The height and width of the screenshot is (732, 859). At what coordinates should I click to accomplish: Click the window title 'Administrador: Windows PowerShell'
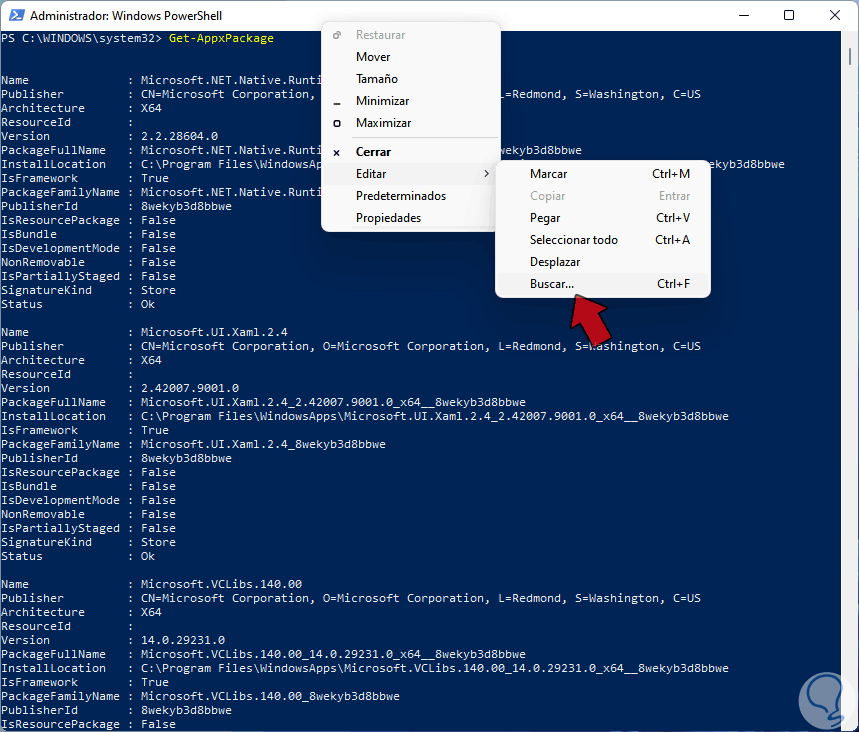tap(126, 16)
